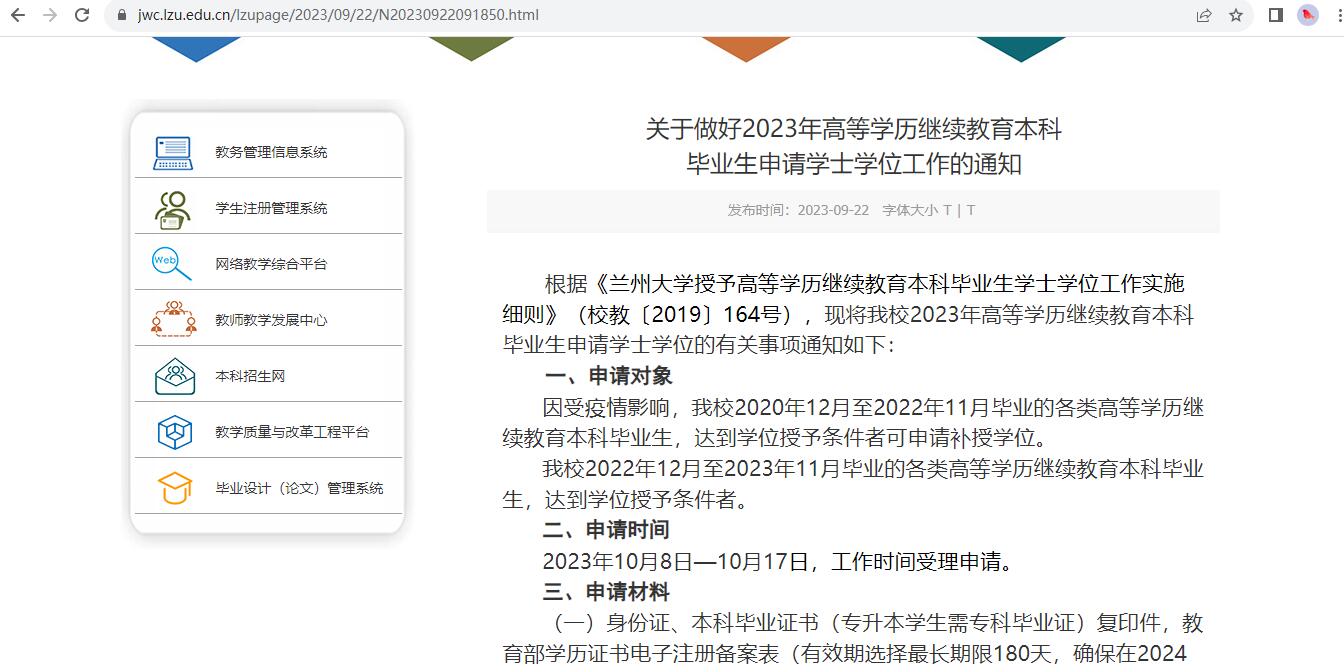
Task: Reload the current page
Action: point(82,16)
